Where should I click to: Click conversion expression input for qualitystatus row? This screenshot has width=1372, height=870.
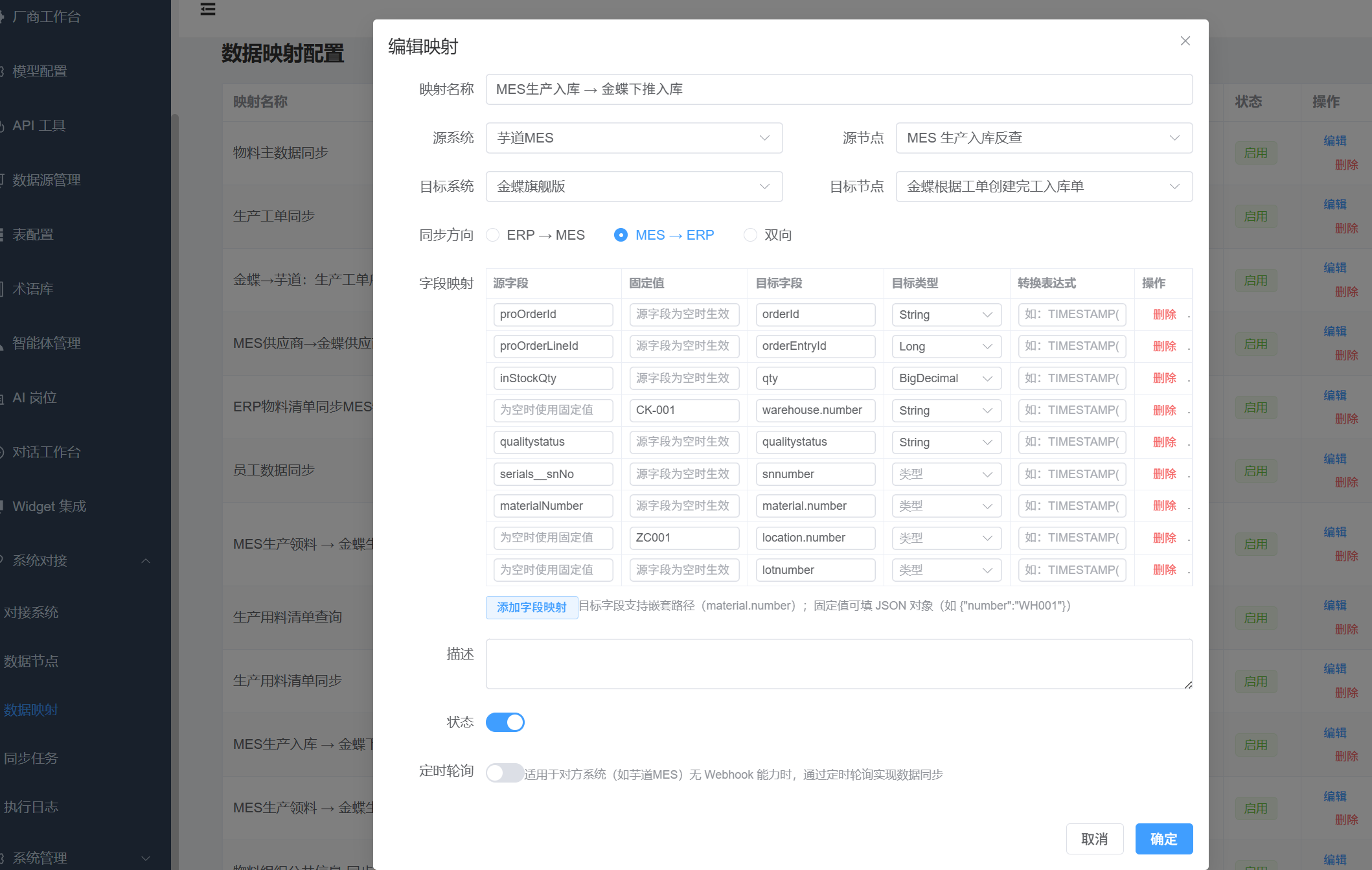(1072, 442)
